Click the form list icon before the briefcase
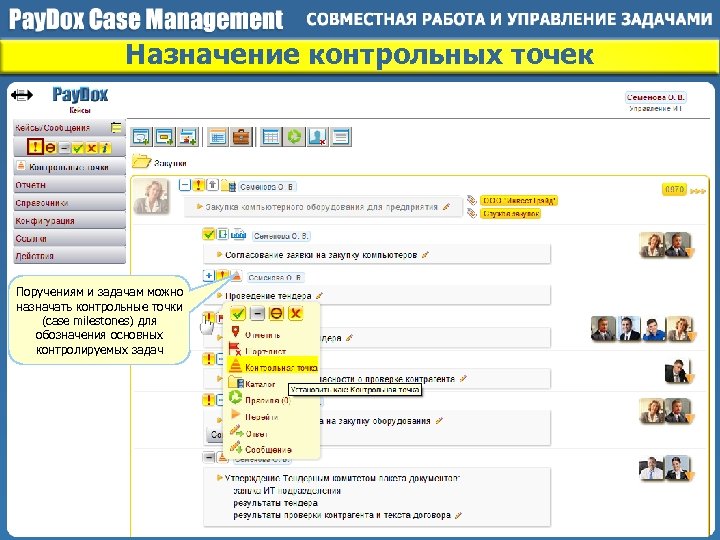 click(x=218, y=137)
